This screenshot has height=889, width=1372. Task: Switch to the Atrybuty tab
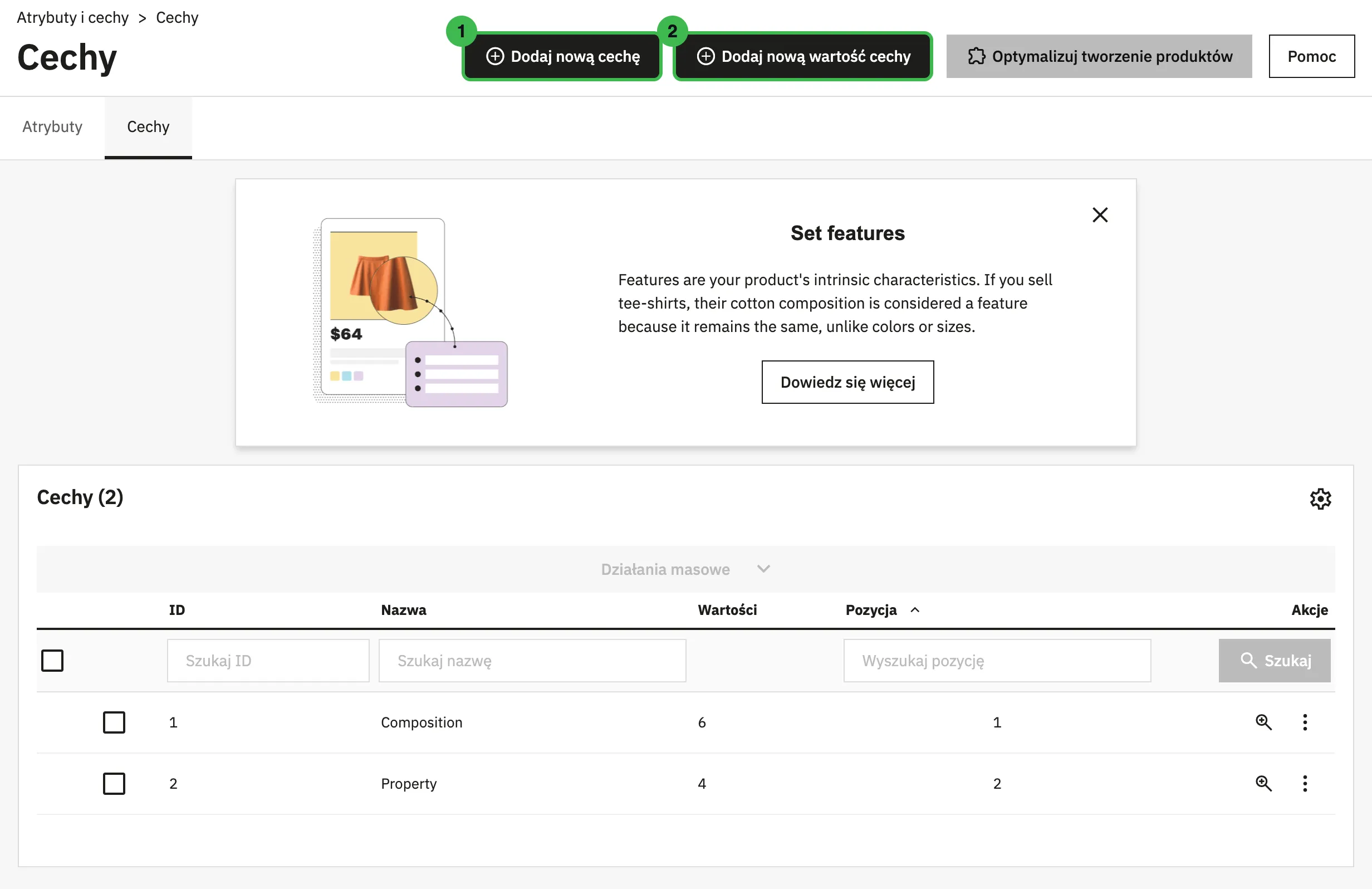click(52, 127)
